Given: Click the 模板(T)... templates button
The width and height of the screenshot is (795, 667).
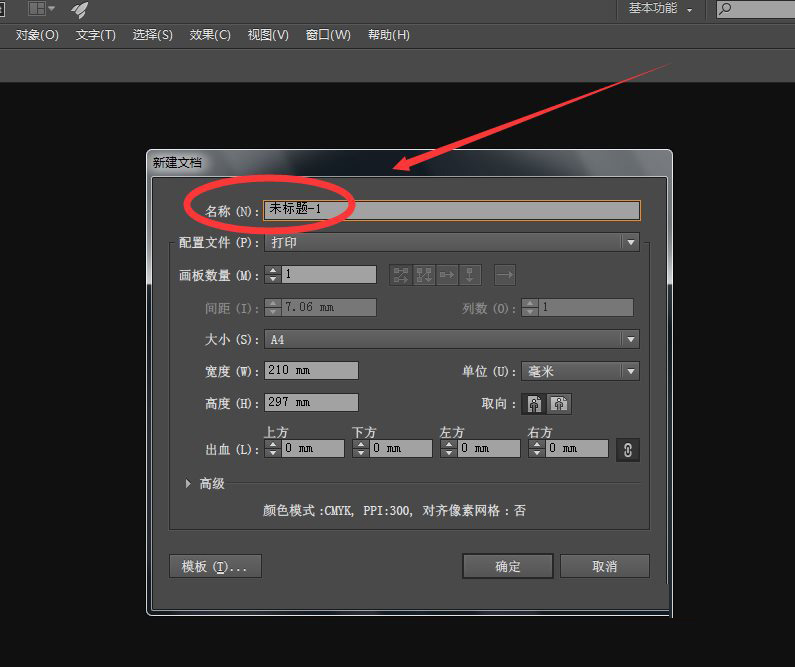Looking at the screenshot, I should pyautogui.click(x=215, y=566).
